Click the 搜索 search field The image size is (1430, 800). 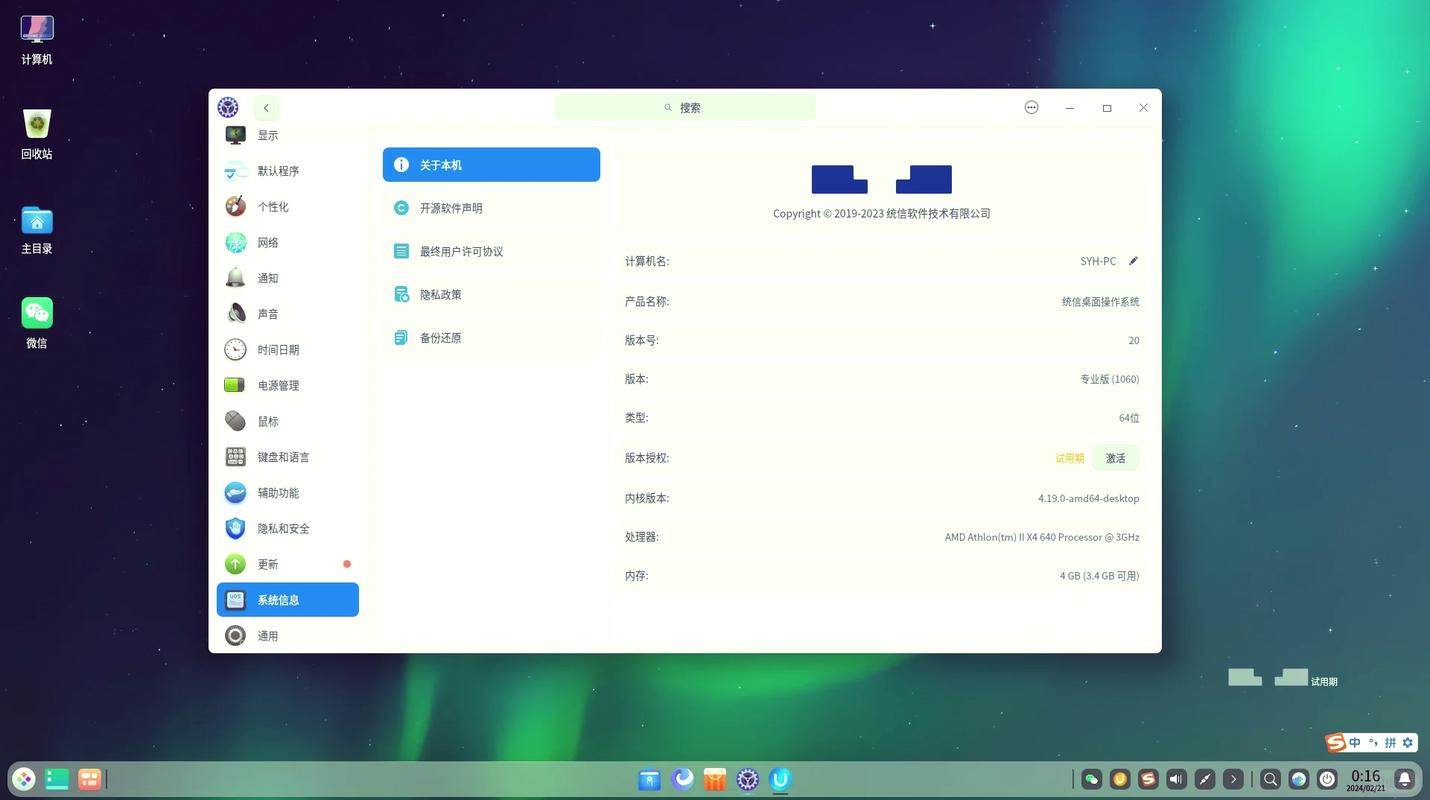pyautogui.click(x=684, y=107)
